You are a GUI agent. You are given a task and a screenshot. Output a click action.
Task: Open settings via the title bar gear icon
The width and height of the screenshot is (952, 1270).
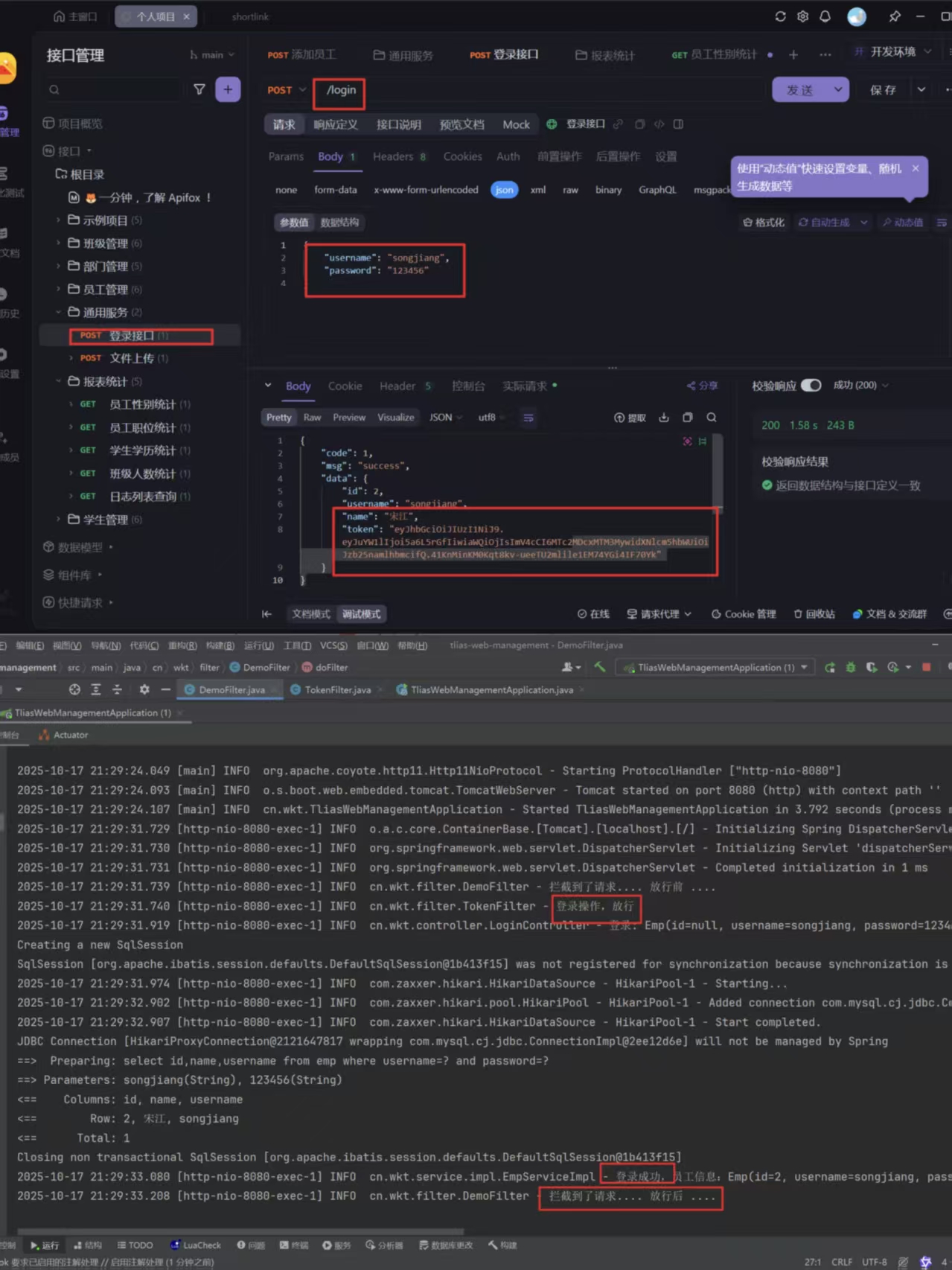coord(802,16)
